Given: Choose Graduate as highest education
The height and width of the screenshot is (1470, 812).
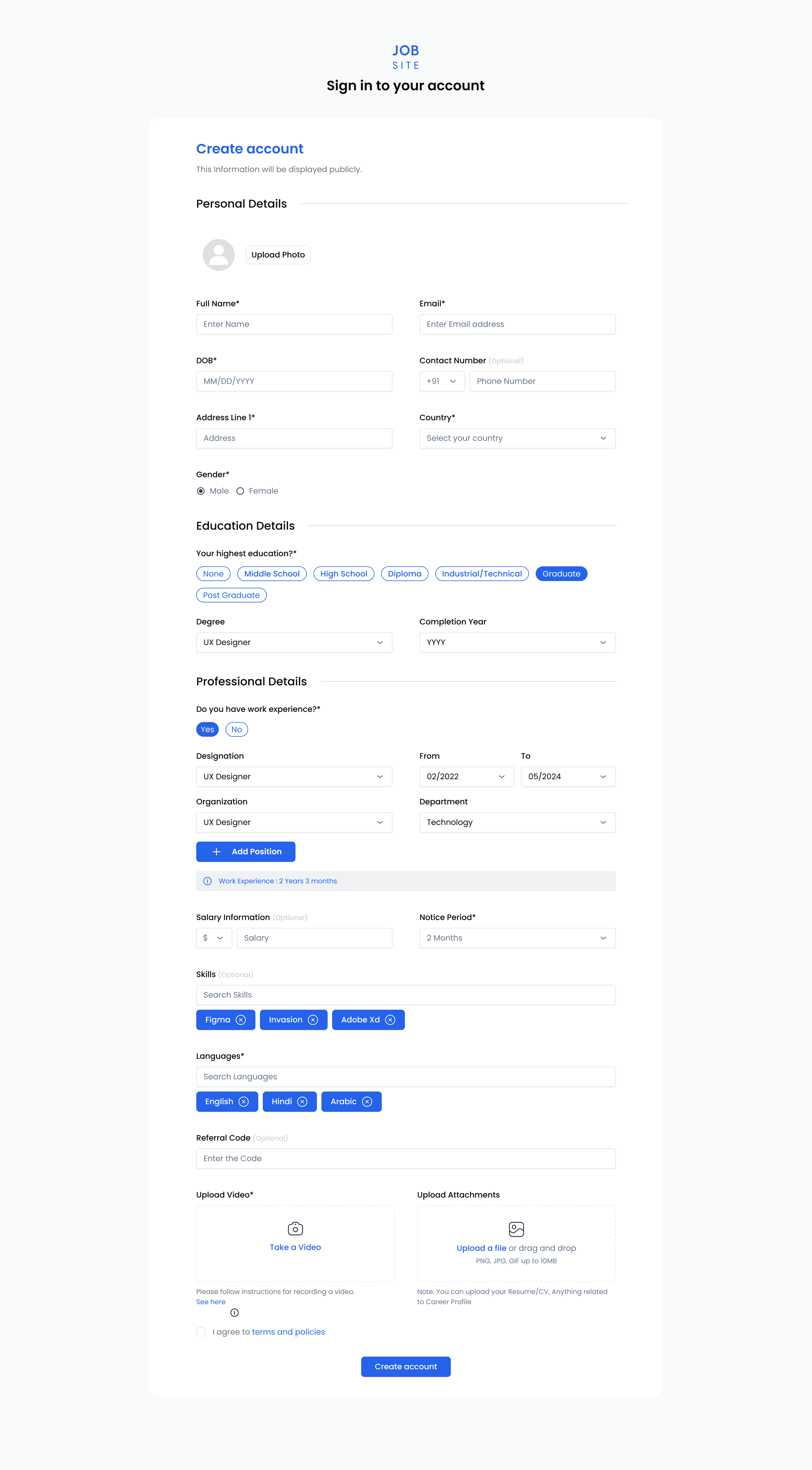Looking at the screenshot, I should 562,573.
